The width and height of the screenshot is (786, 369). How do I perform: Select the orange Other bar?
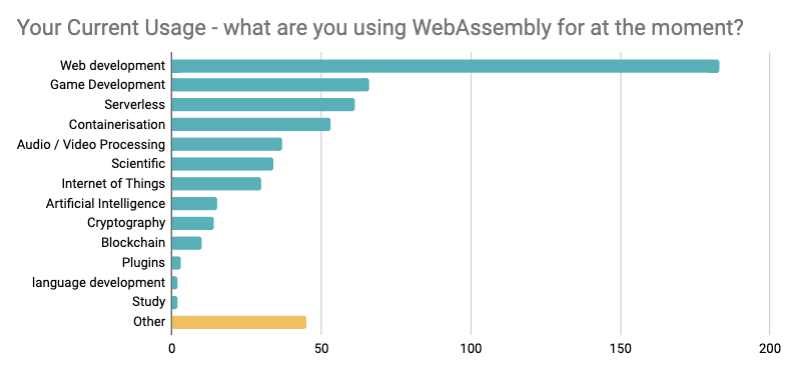(x=239, y=322)
